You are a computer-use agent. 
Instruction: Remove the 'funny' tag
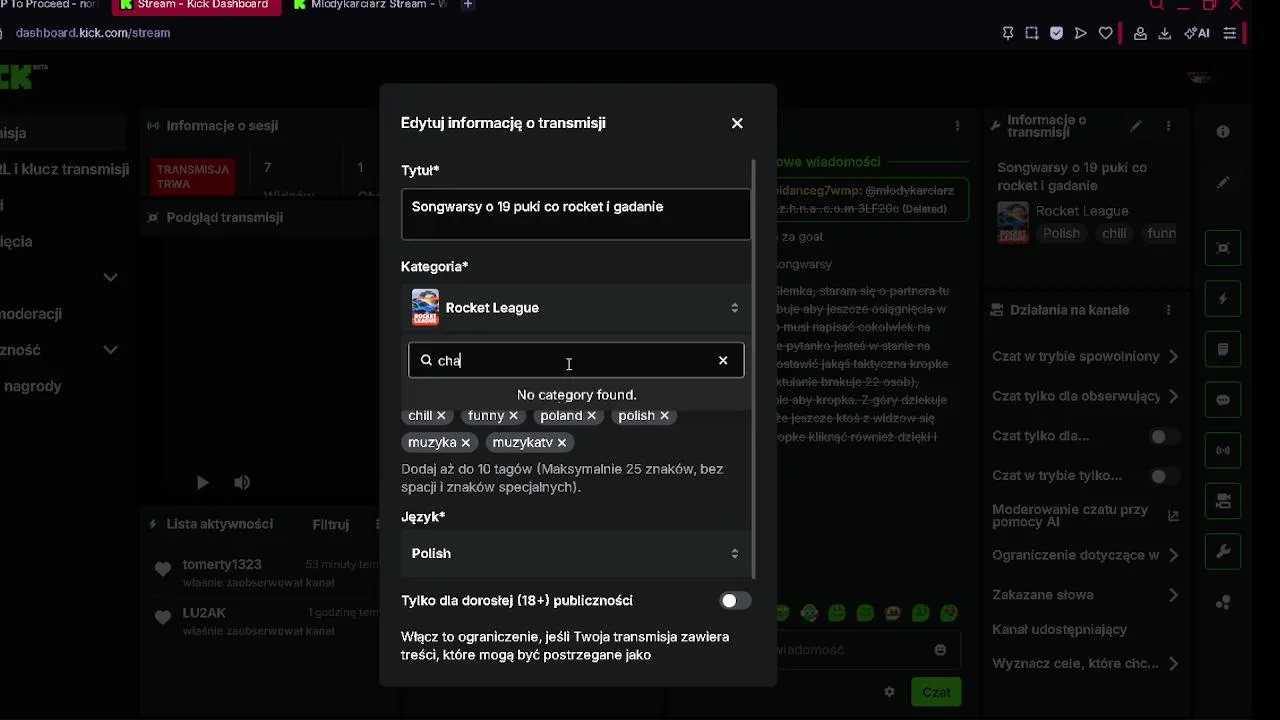pos(514,416)
